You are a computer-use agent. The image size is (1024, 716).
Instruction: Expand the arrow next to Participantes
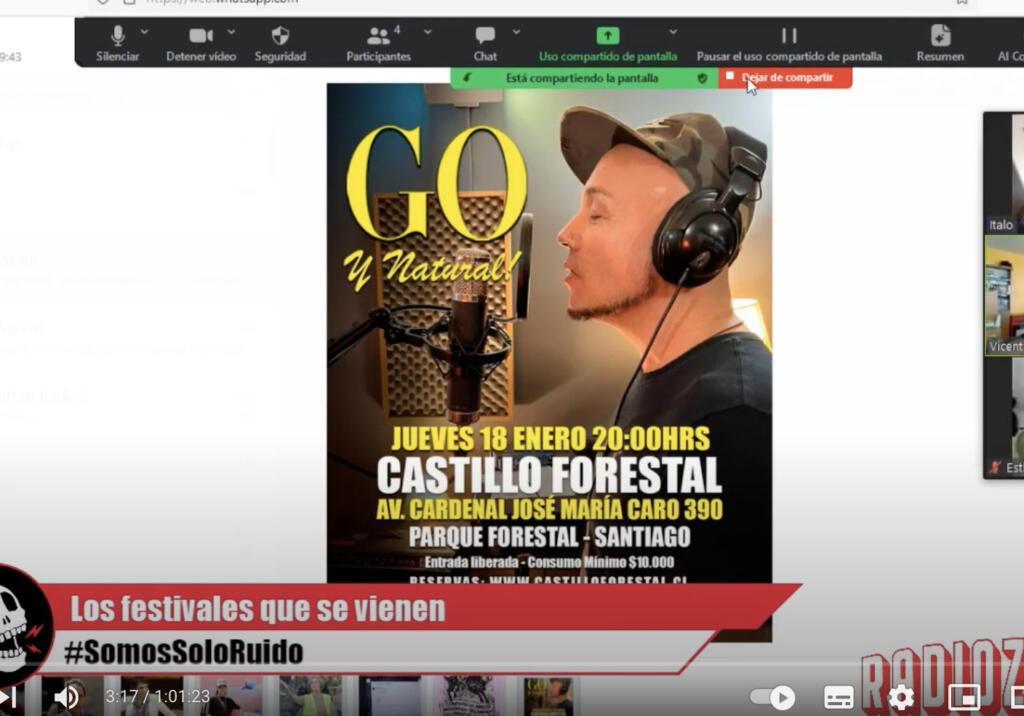click(428, 32)
